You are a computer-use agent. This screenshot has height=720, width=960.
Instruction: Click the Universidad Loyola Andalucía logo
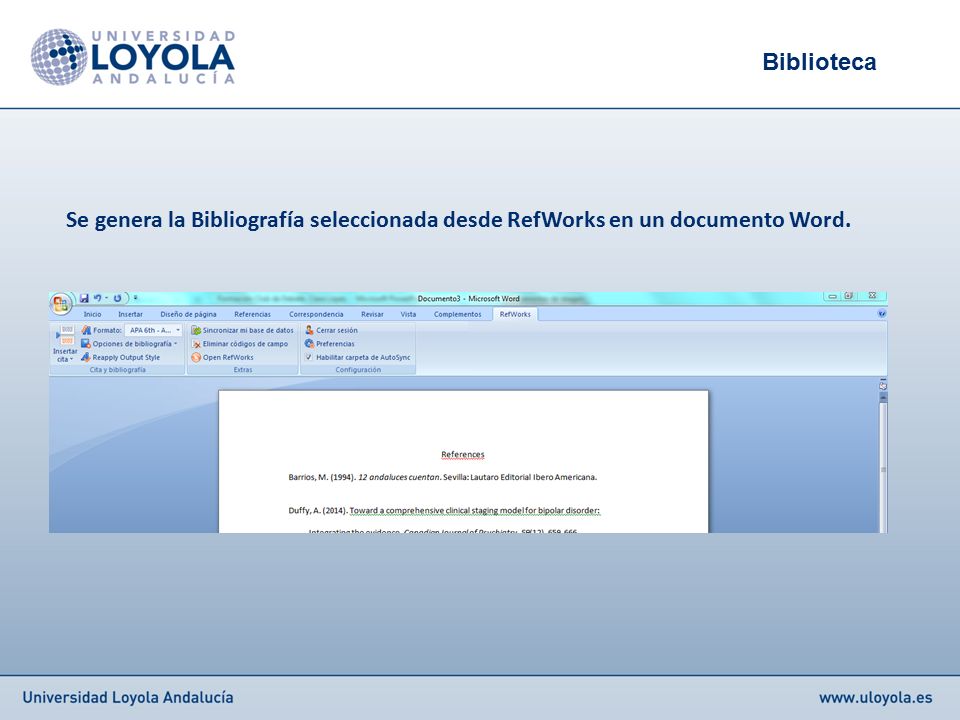133,56
